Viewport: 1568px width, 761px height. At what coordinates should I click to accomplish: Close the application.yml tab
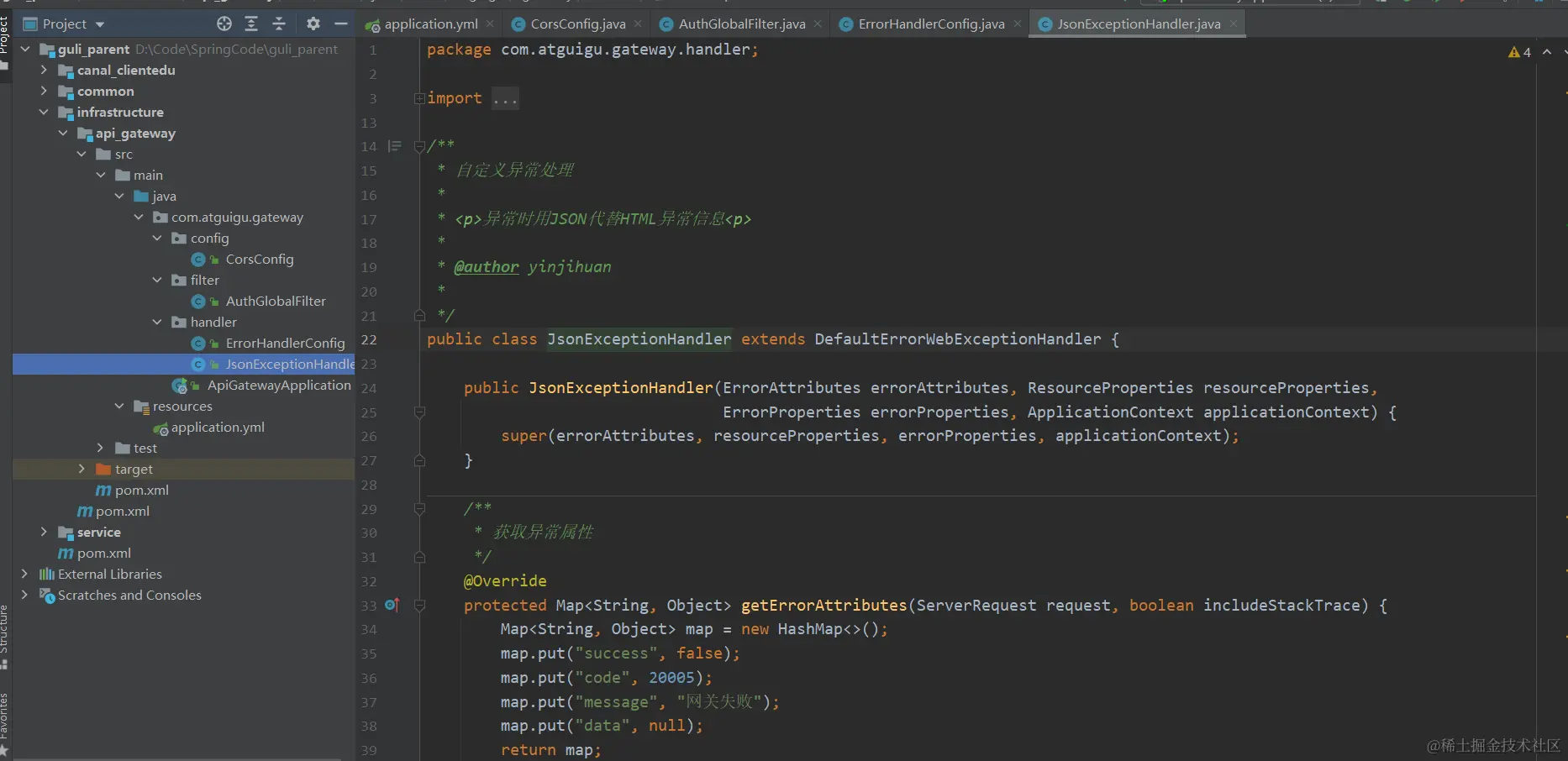click(490, 24)
